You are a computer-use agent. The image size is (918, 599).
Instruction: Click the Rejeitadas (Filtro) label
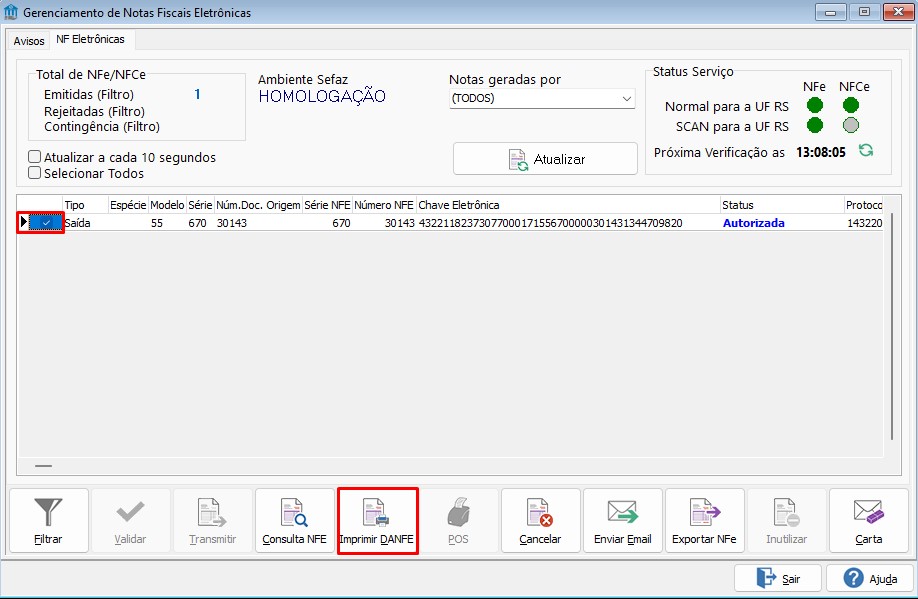[x=94, y=111]
